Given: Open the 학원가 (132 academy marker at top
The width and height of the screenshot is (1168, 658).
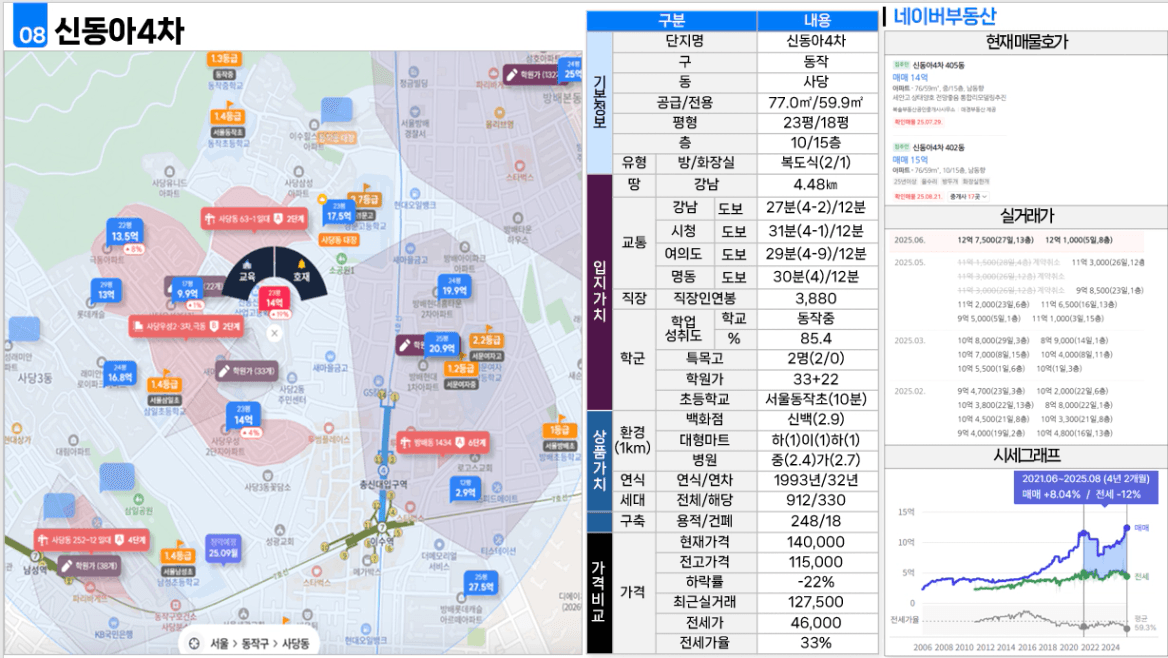Looking at the screenshot, I should tap(533, 75).
